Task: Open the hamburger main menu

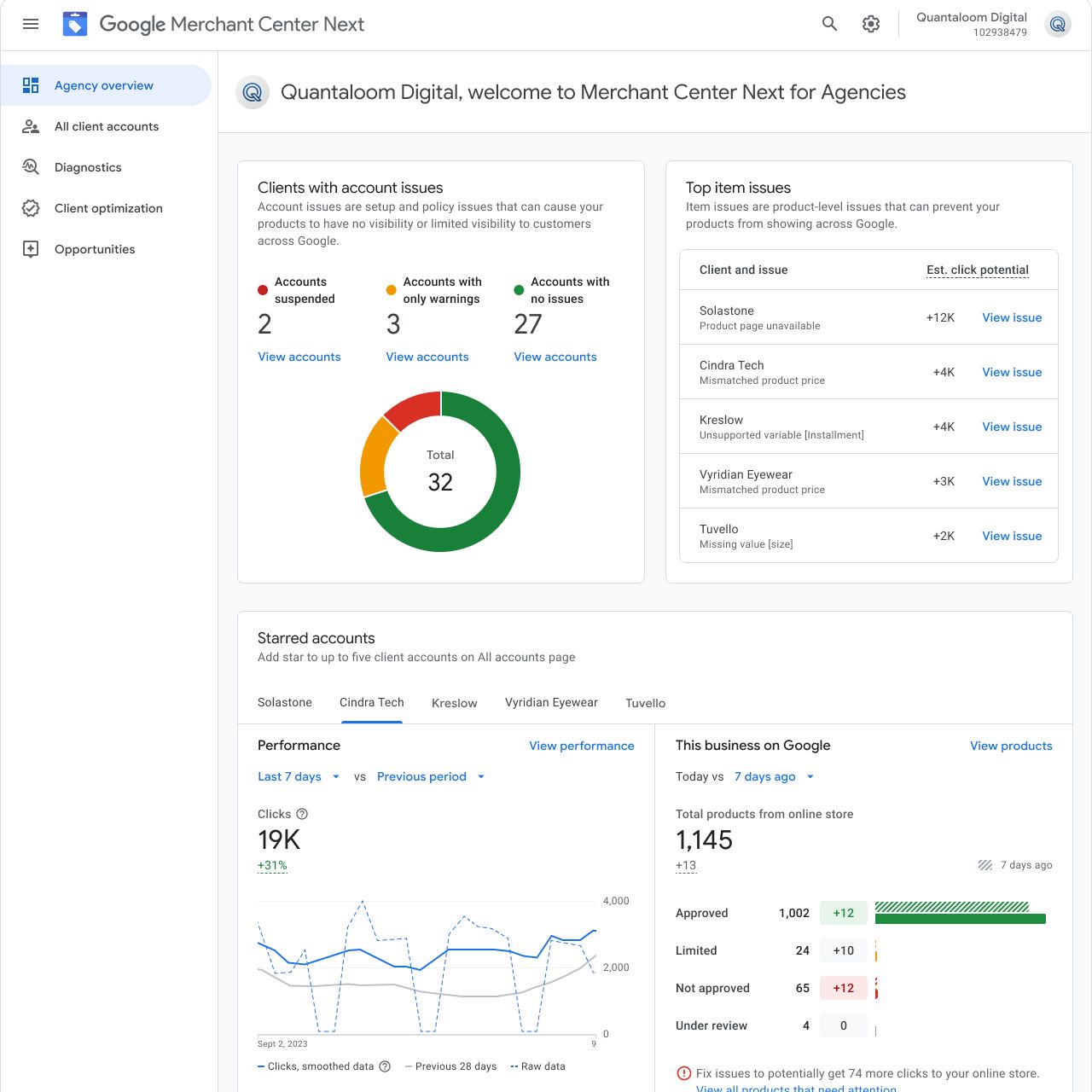Action: (31, 24)
